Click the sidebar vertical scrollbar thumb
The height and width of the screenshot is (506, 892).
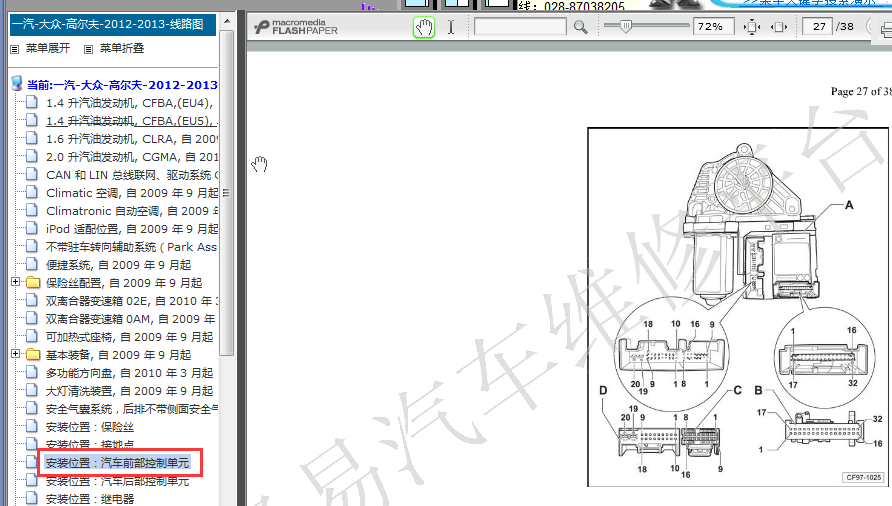click(227, 192)
